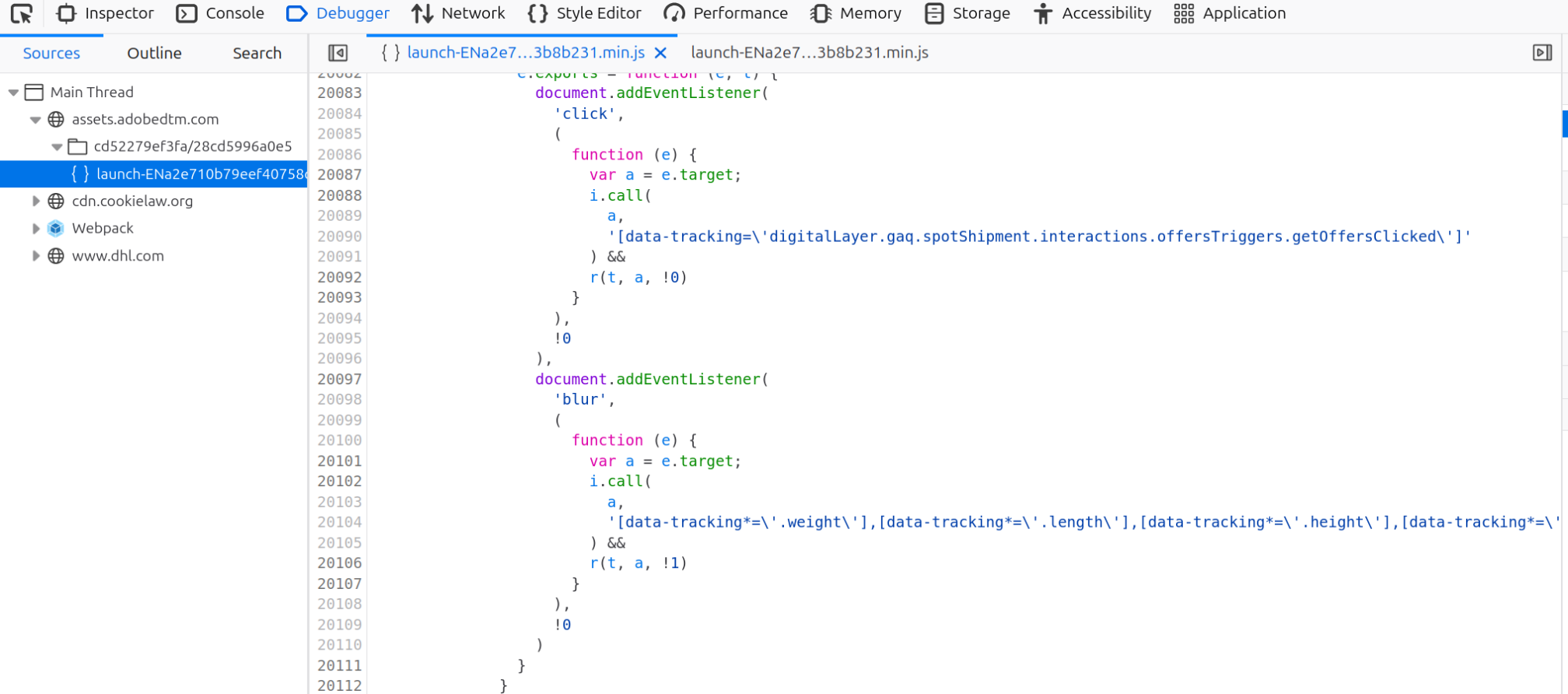Switch to the Accessibility panel

(x=1092, y=13)
